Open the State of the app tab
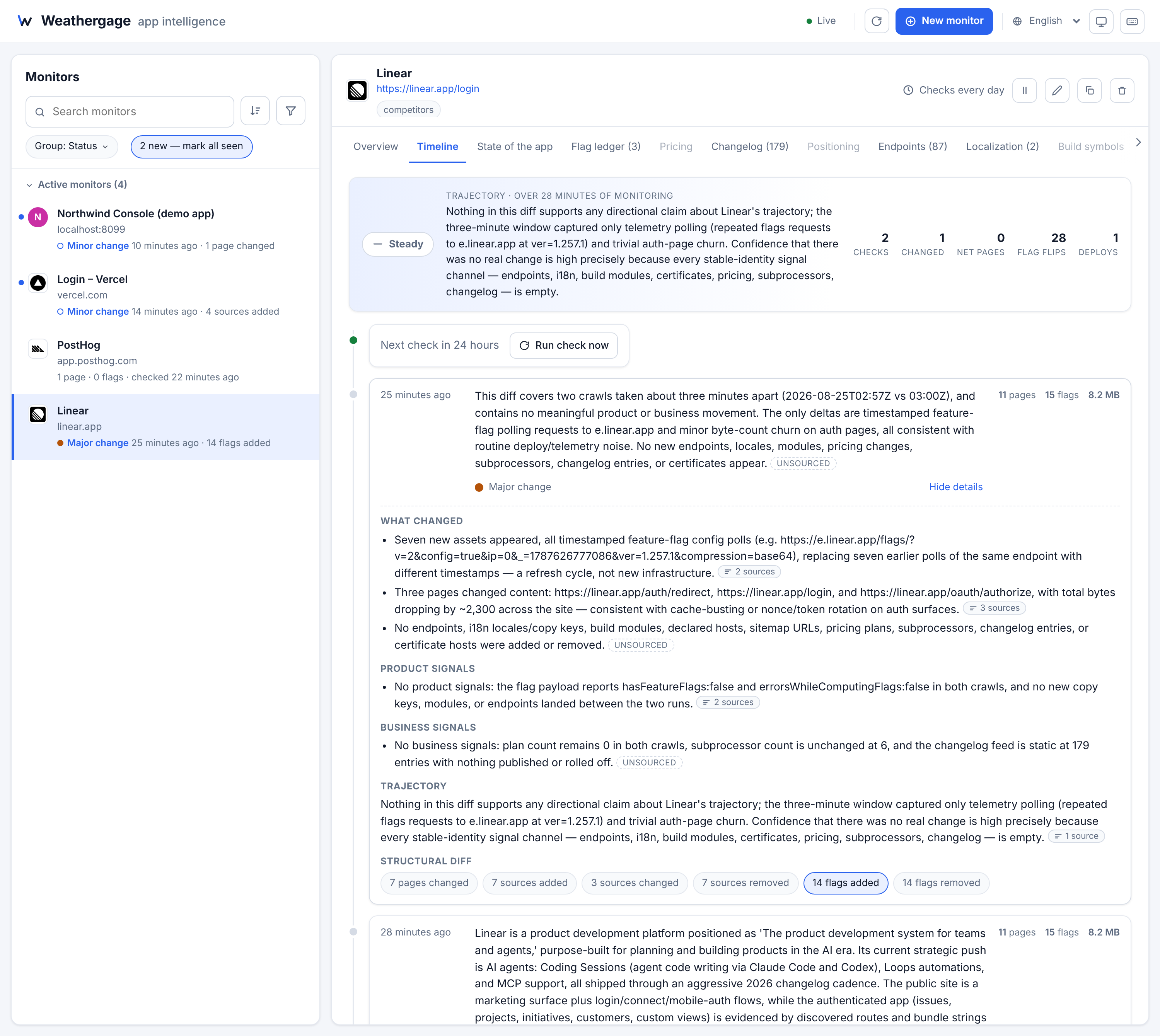1160x1036 pixels. click(514, 146)
